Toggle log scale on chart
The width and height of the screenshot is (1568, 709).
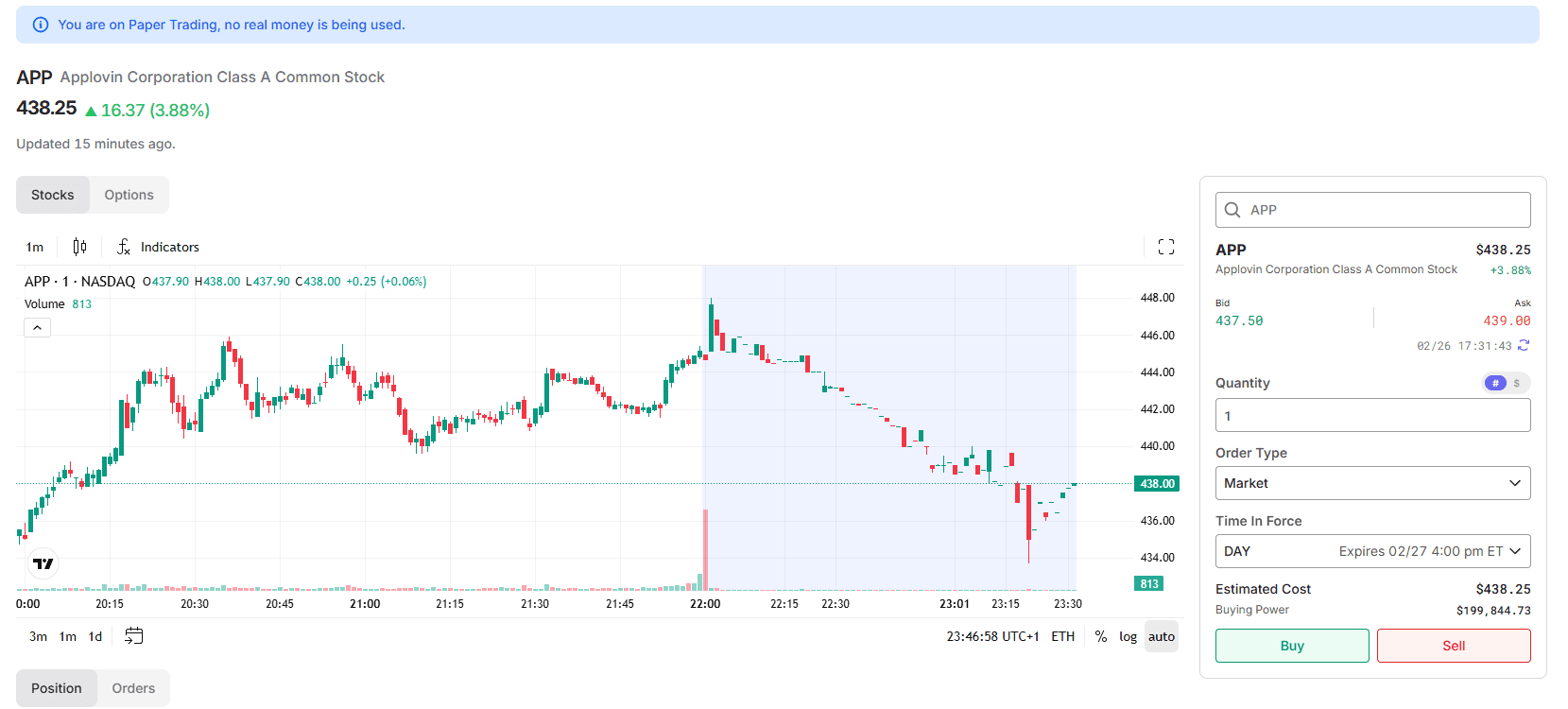pos(1128,636)
